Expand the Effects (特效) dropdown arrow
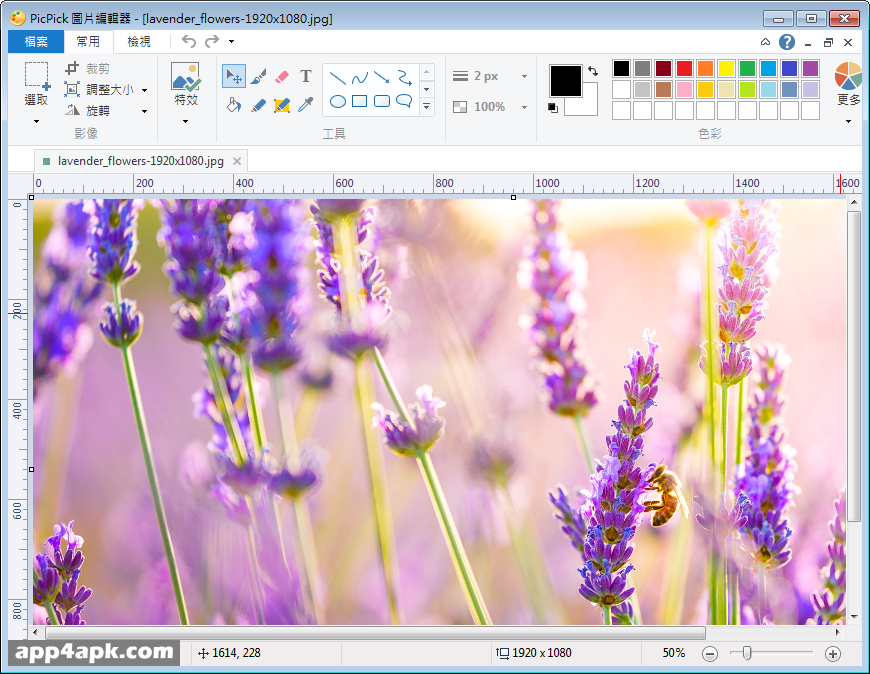 [x=185, y=121]
